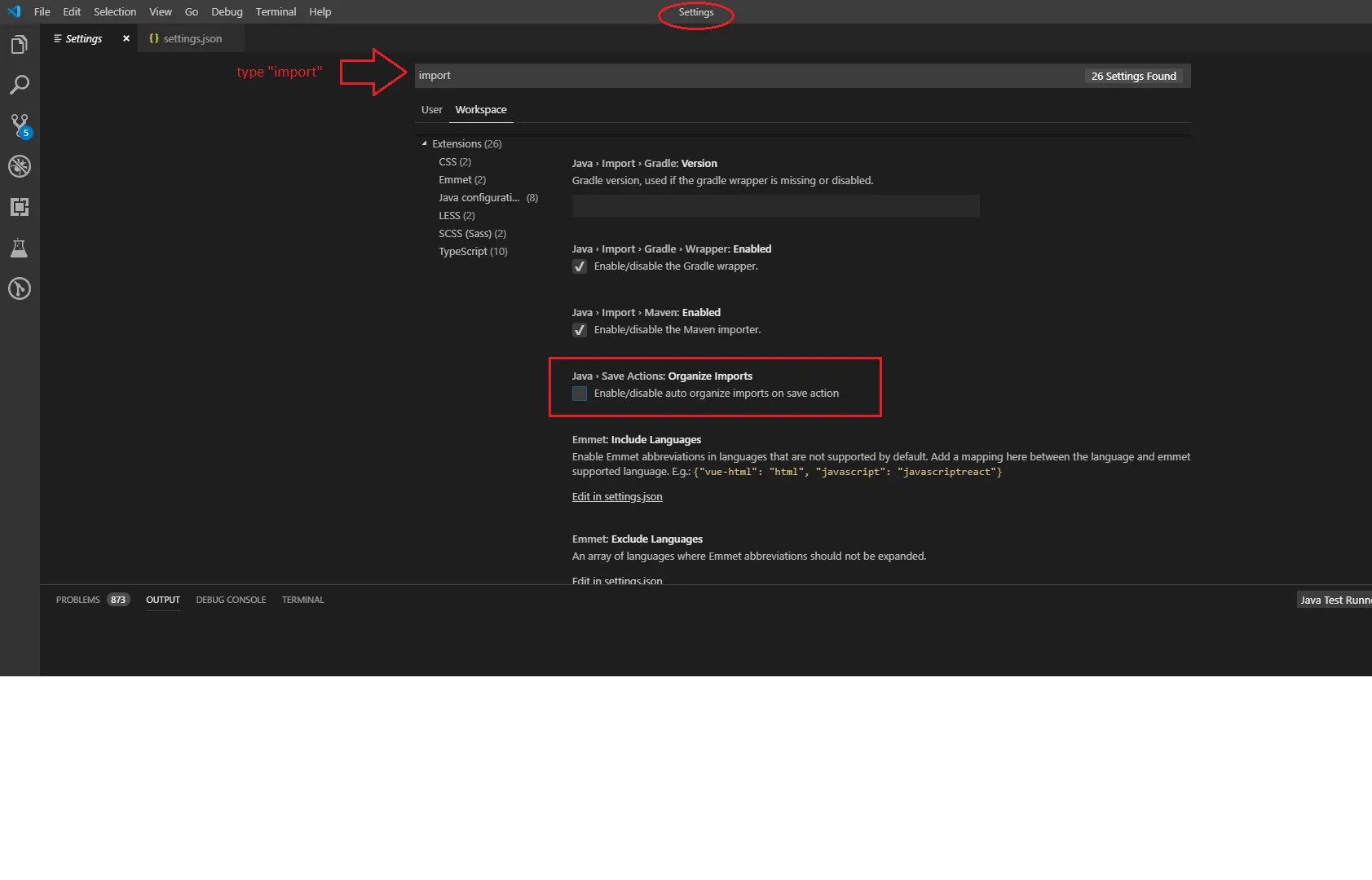Select TypeScript (10) in settings tree
1372x880 pixels.
pyautogui.click(x=473, y=251)
